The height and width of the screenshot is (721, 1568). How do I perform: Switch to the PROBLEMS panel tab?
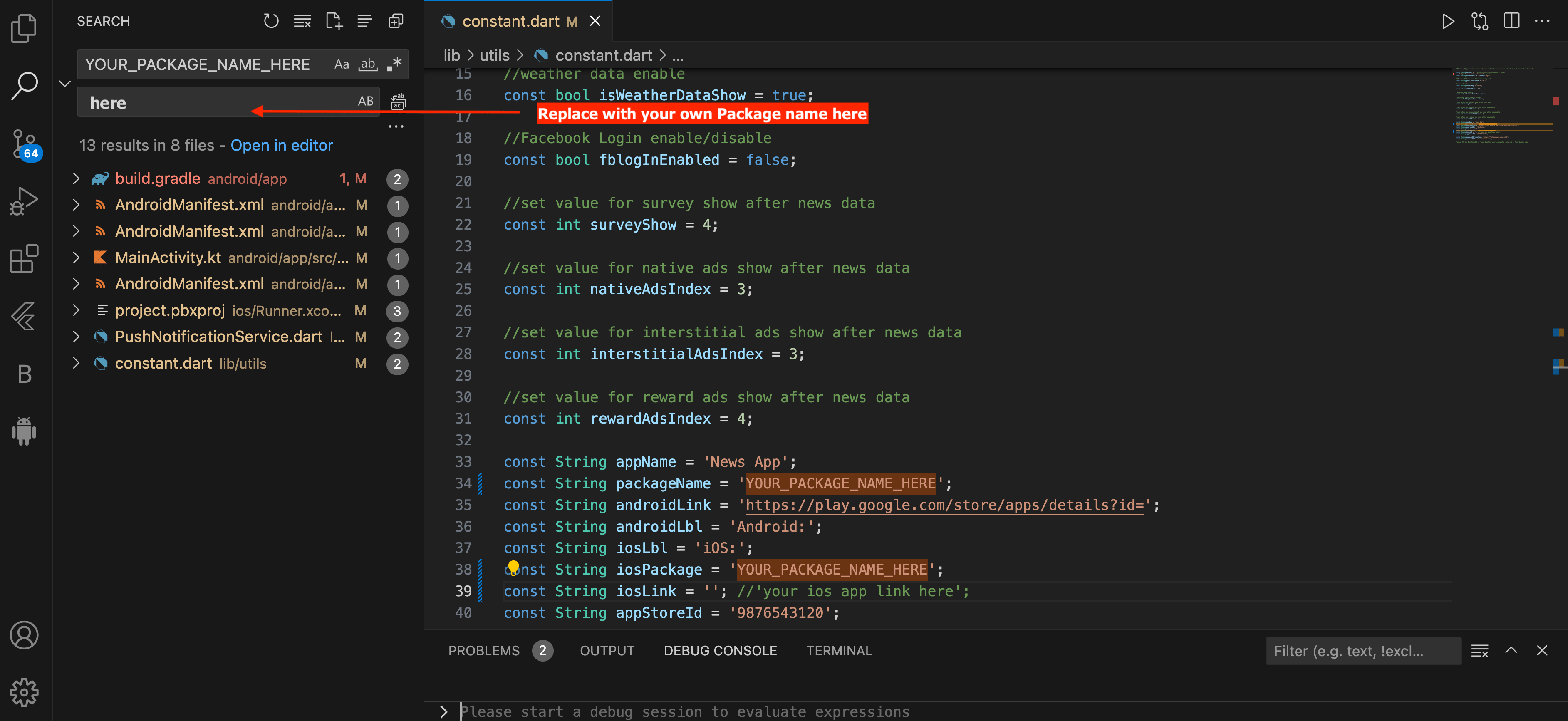[484, 650]
